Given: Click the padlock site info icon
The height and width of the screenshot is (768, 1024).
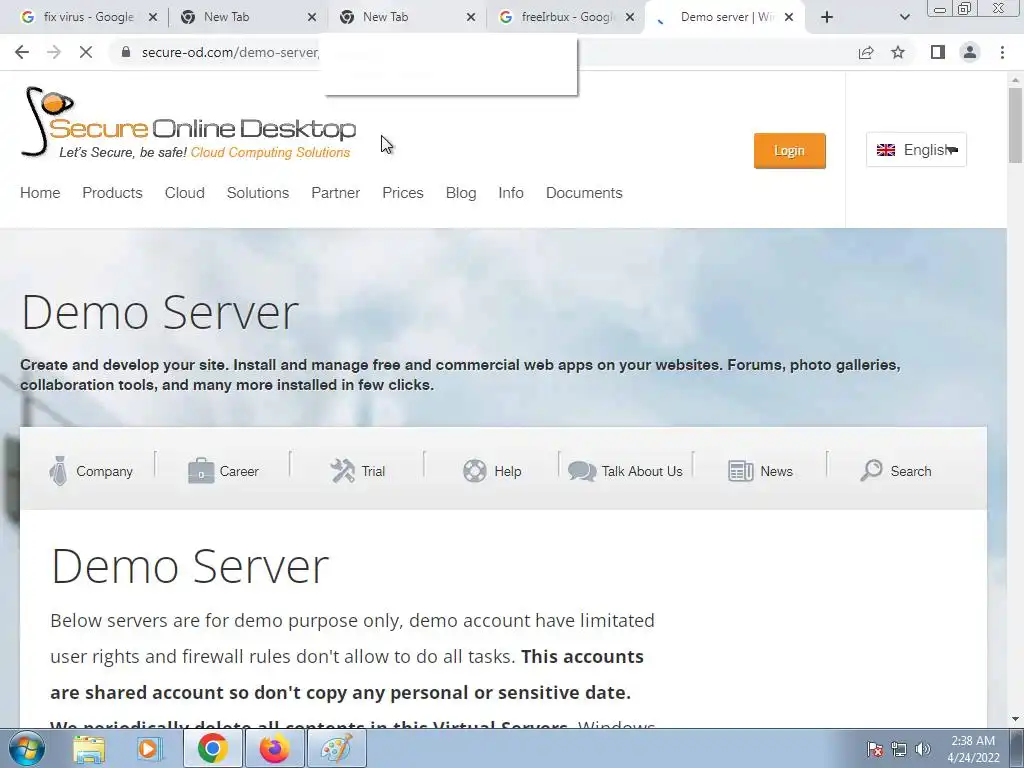Looking at the screenshot, I should 126,52.
